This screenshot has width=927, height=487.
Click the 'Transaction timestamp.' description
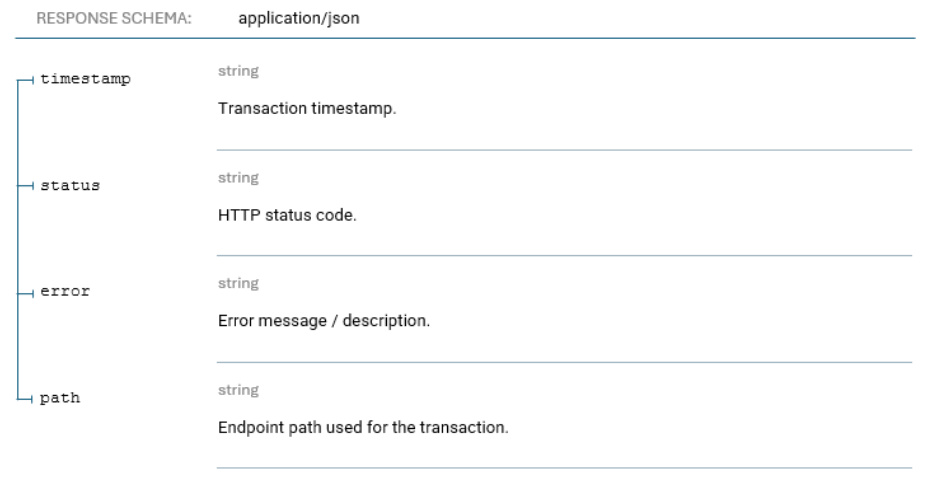pos(307,109)
